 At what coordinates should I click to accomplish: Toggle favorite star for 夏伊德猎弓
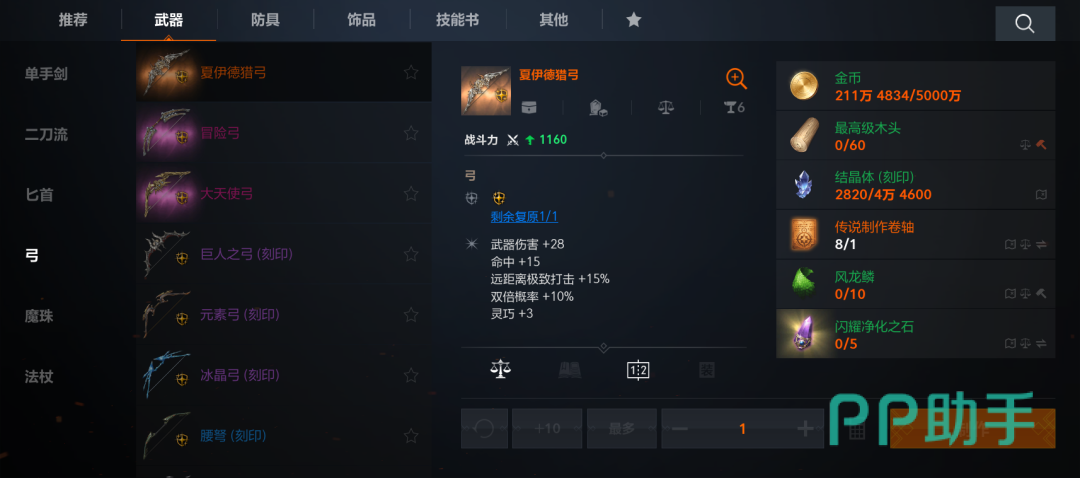click(411, 72)
